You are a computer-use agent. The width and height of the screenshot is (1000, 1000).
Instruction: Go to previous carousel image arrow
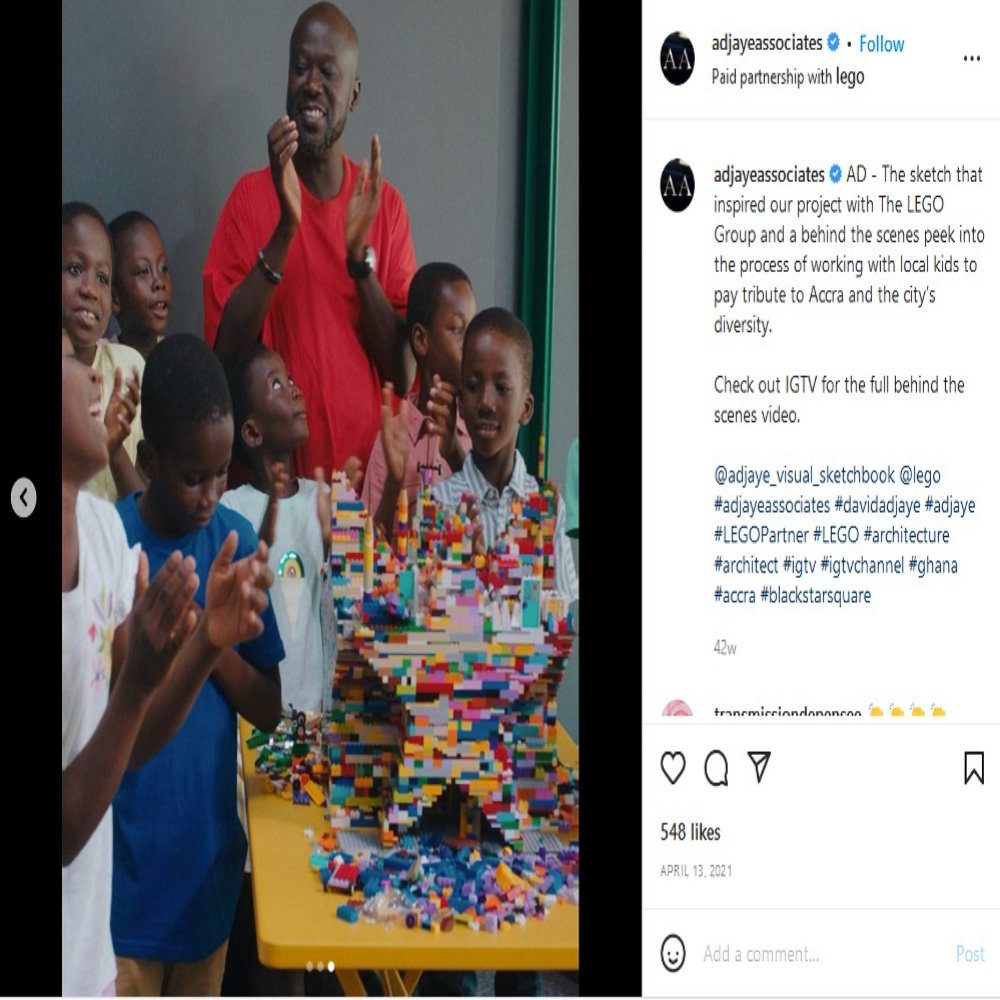[24, 497]
